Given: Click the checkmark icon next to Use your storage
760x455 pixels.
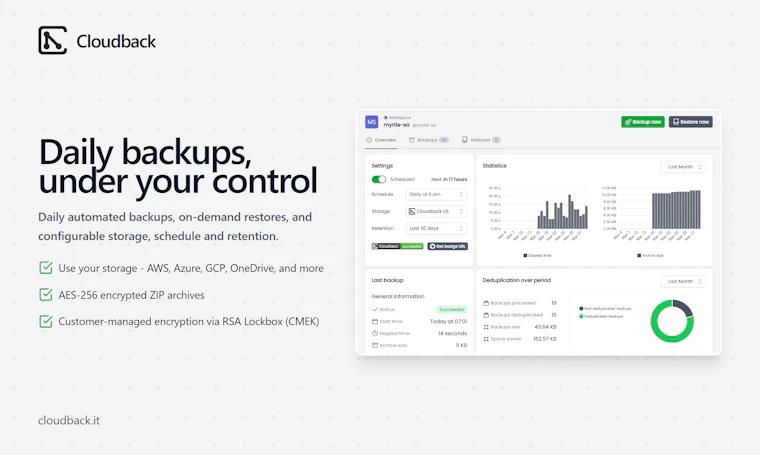Looking at the screenshot, I should click(x=46, y=267).
